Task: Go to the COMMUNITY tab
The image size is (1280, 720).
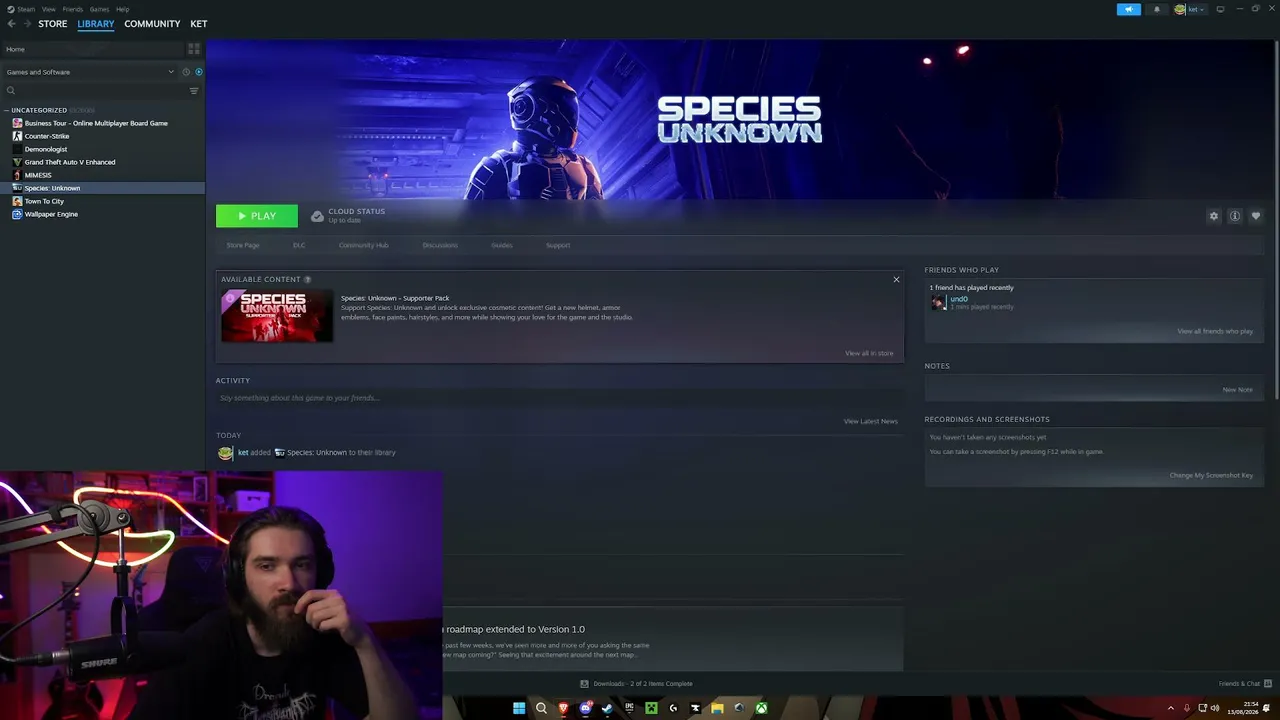Action: click(x=152, y=24)
